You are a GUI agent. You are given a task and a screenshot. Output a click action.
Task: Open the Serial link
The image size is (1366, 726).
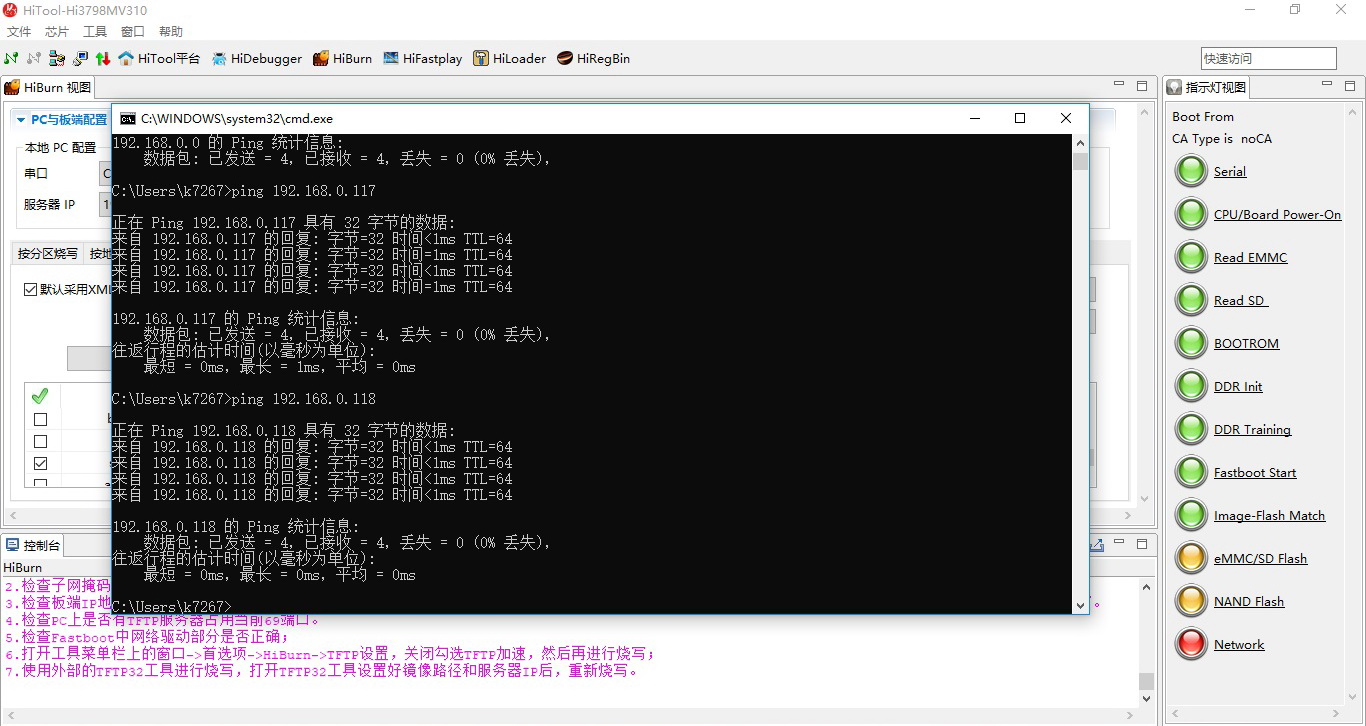click(1230, 172)
